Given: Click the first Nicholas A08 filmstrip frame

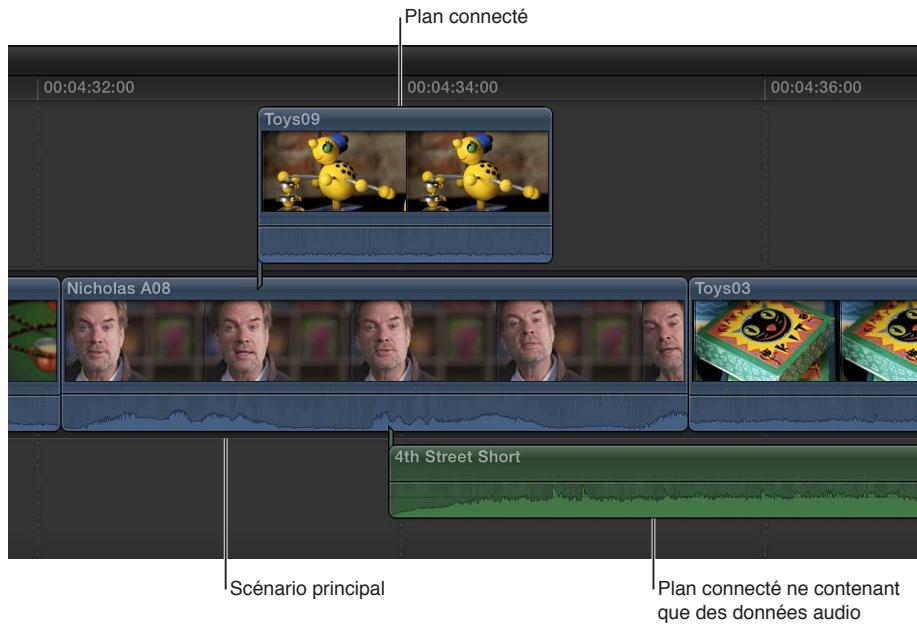Looking at the screenshot, I should [x=135, y=341].
